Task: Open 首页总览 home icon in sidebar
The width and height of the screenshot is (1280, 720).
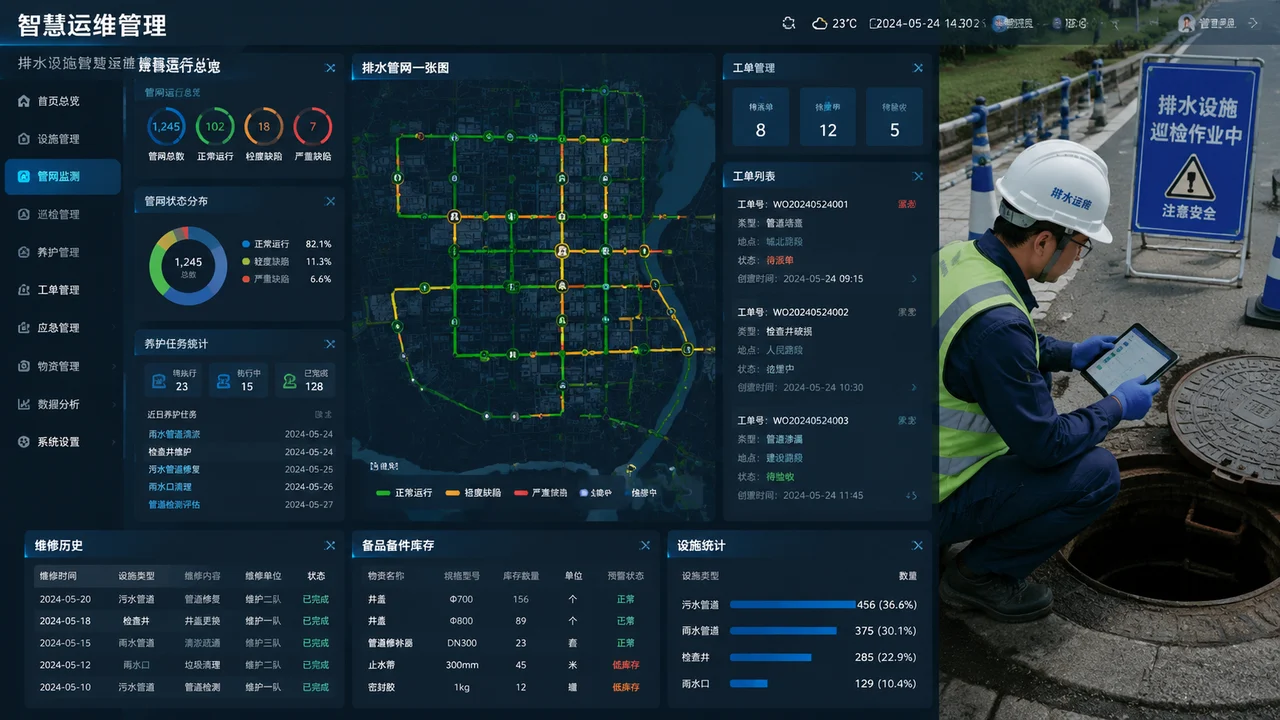Action: pyautogui.click(x=24, y=101)
